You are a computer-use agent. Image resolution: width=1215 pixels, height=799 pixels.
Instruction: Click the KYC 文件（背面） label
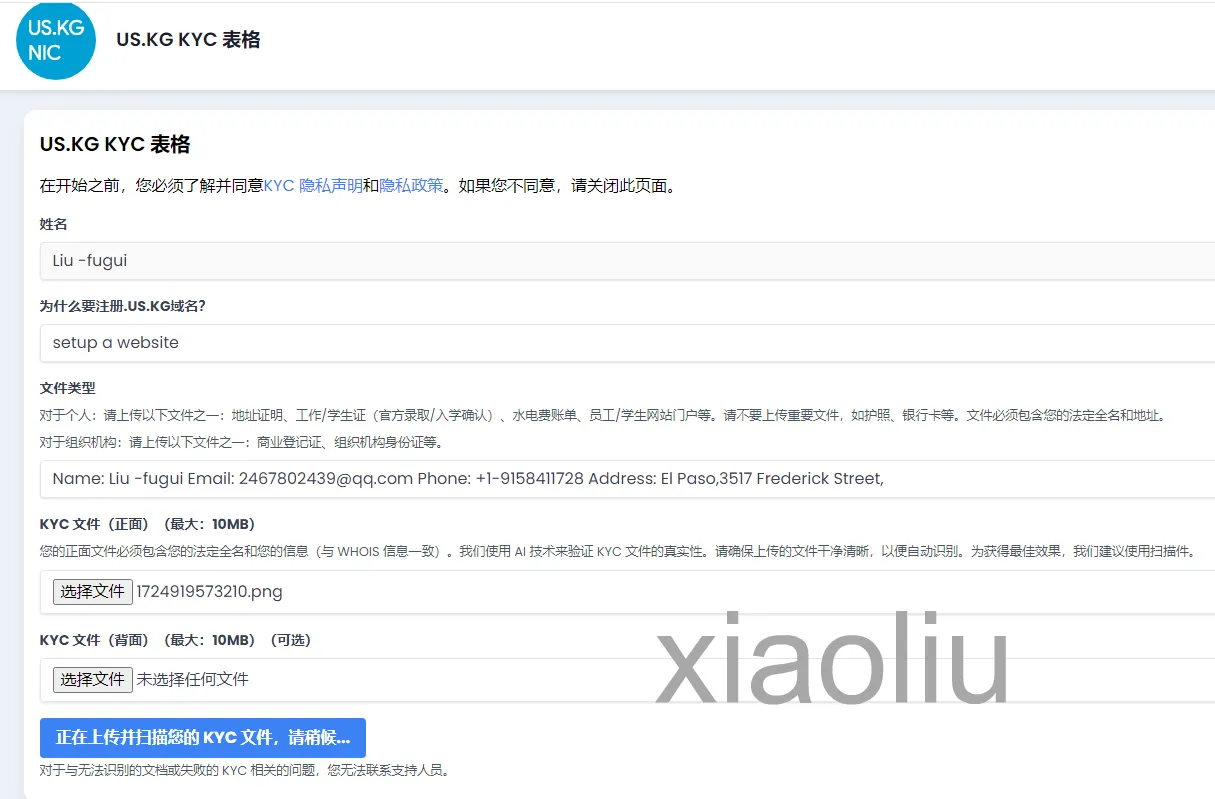[x=175, y=640]
